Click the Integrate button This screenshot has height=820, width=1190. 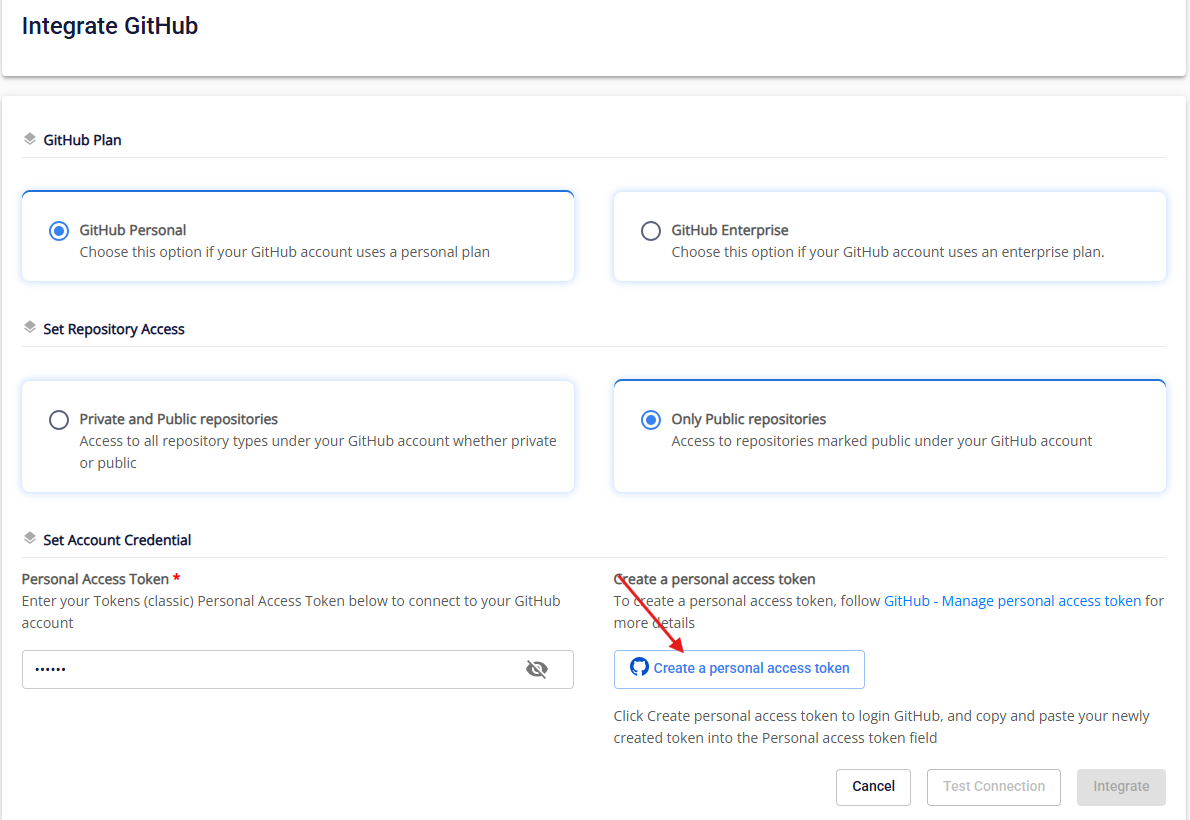click(x=1121, y=786)
